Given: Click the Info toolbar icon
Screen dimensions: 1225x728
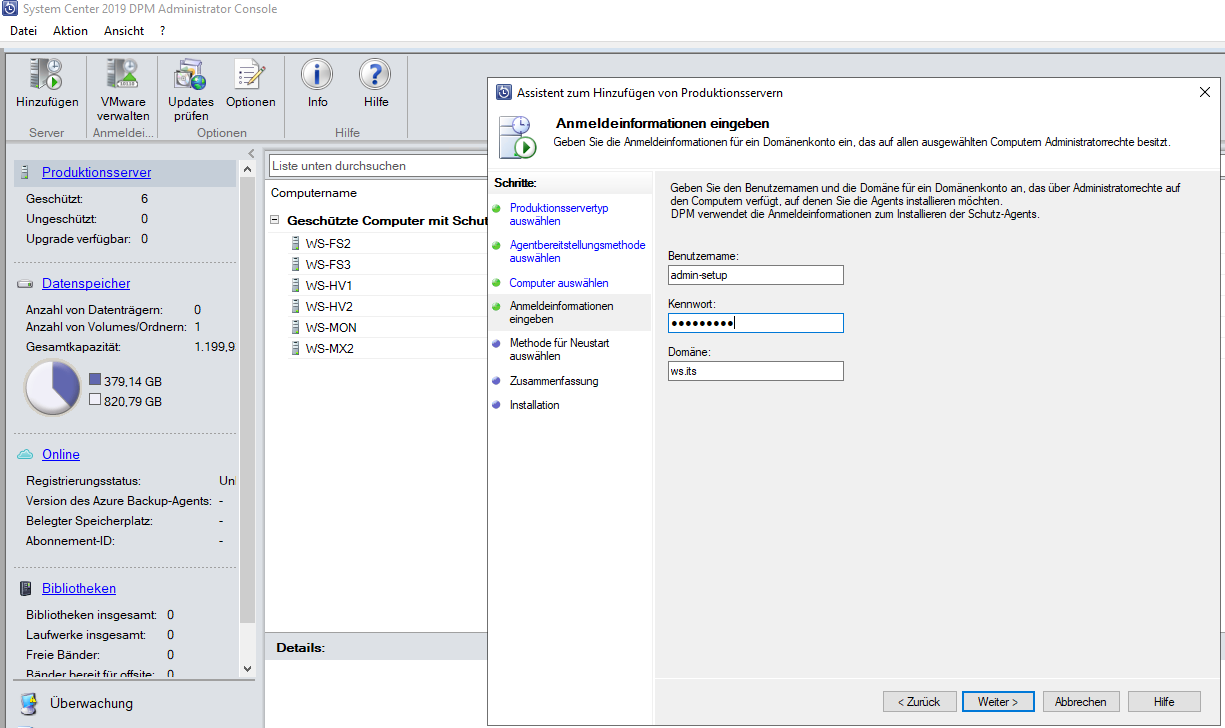Looking at the screenshot, I should [317, 75].
